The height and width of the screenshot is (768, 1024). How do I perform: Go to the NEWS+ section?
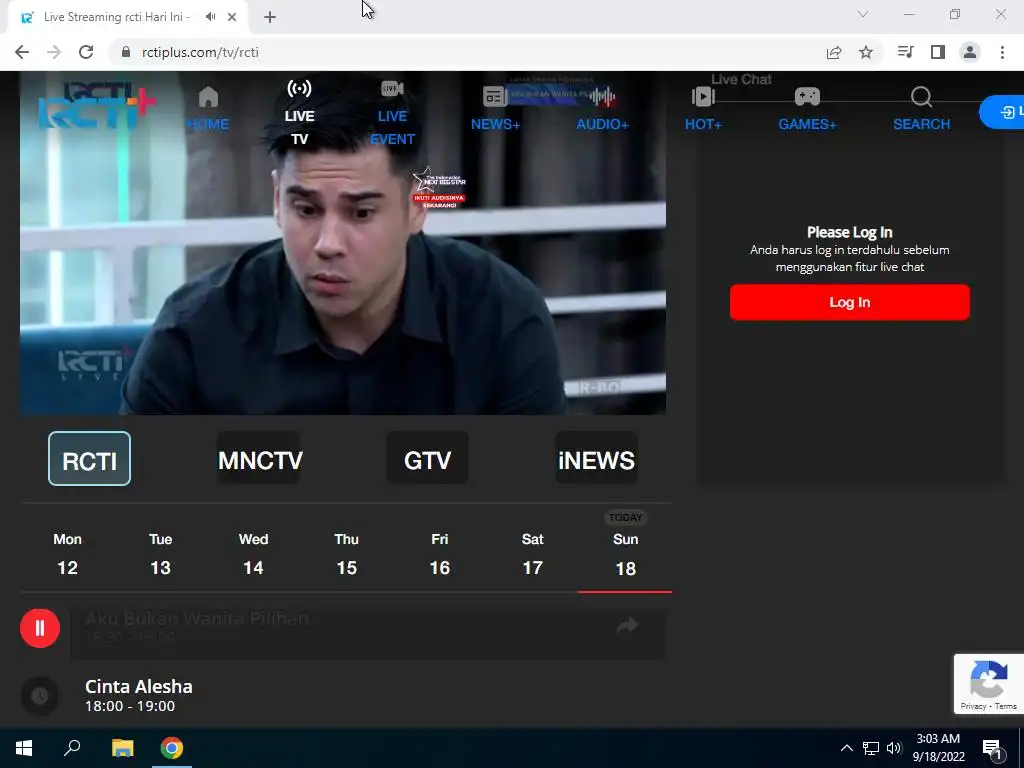pyautogui.click(x=495, y=109)
